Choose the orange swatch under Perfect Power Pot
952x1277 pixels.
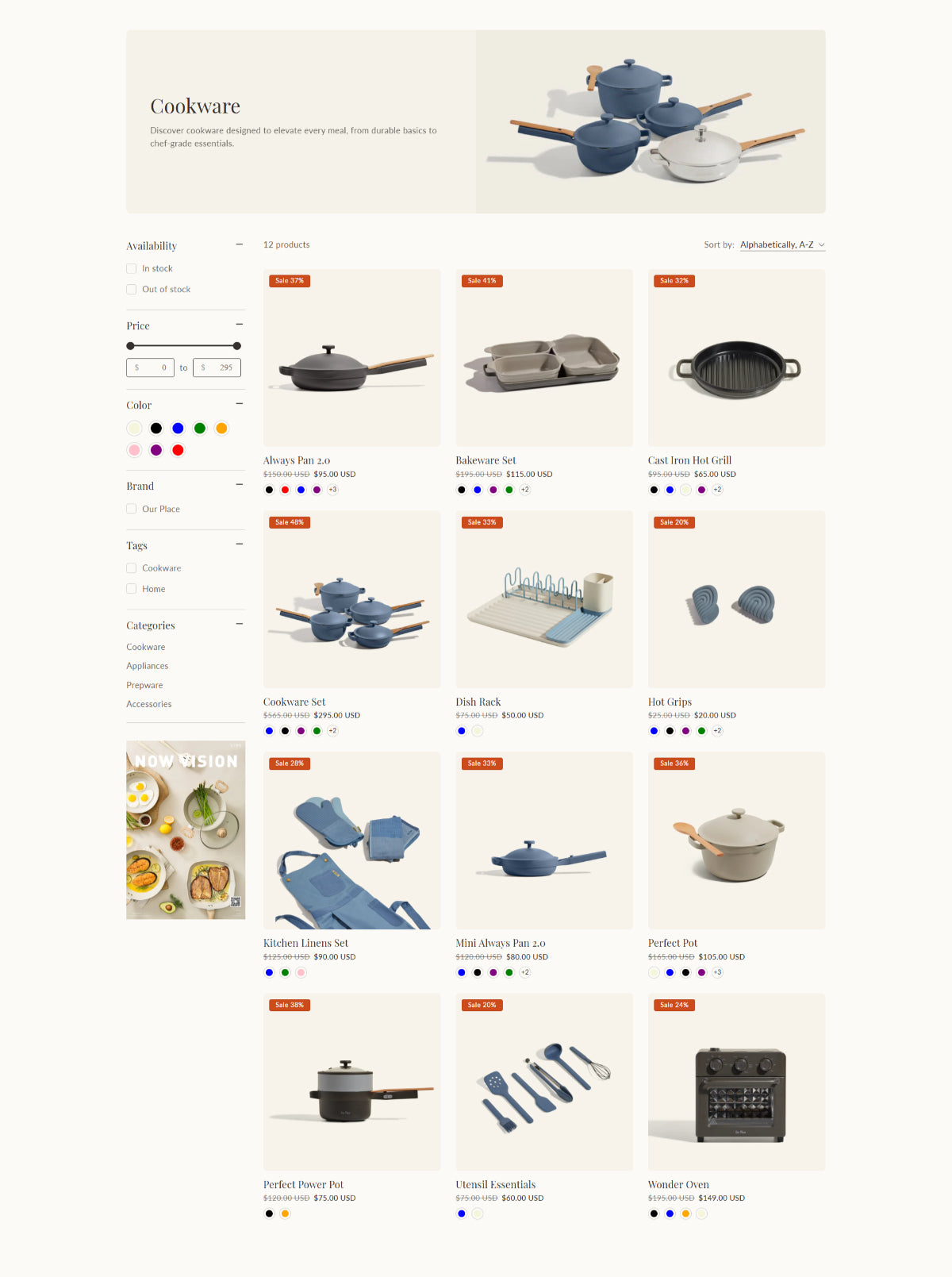pos(285,1214)
